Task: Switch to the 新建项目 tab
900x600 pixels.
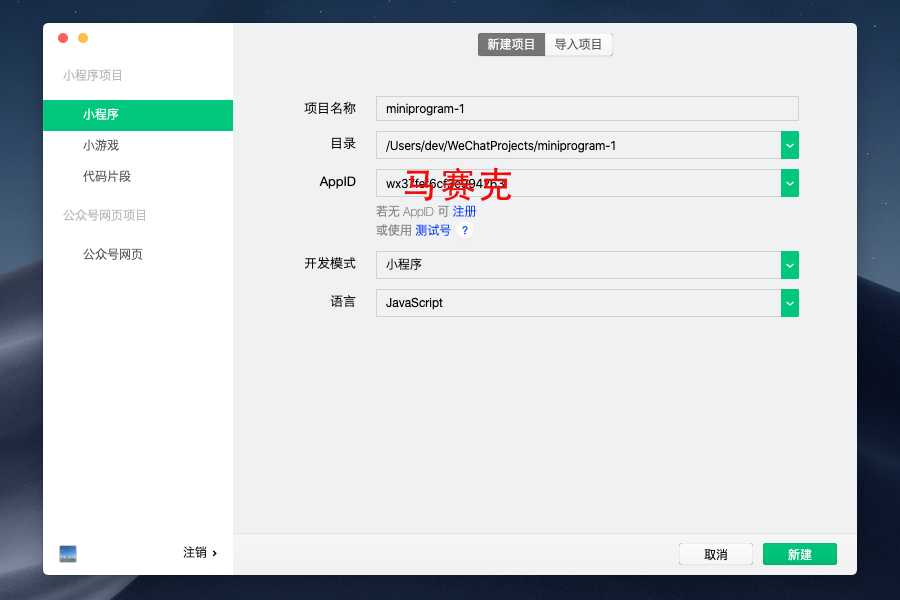Action: pyautogui.click(x=511, y=44)
